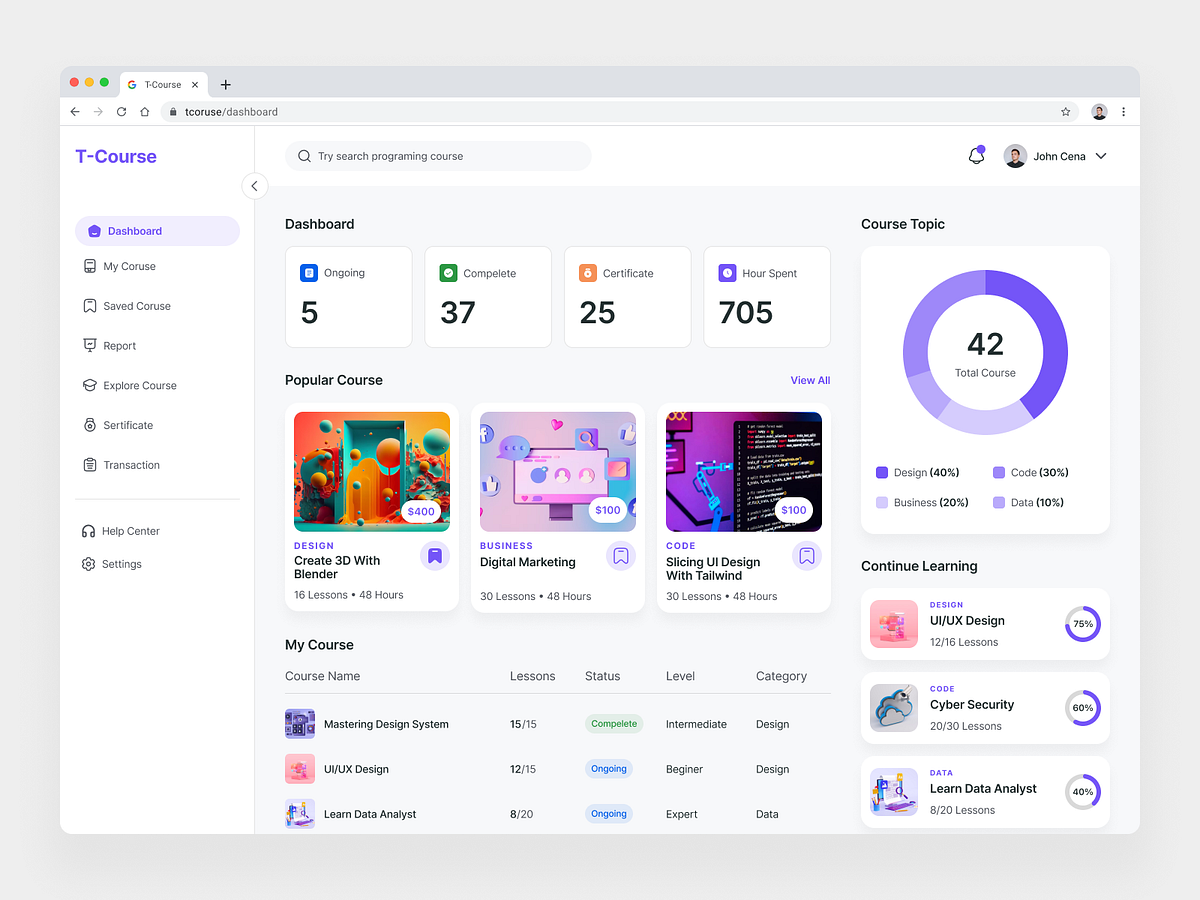This screenshot has width=1200, height=900.
Task: Click the Cyber Security 60% progress ring
Action: point(1082,708)
